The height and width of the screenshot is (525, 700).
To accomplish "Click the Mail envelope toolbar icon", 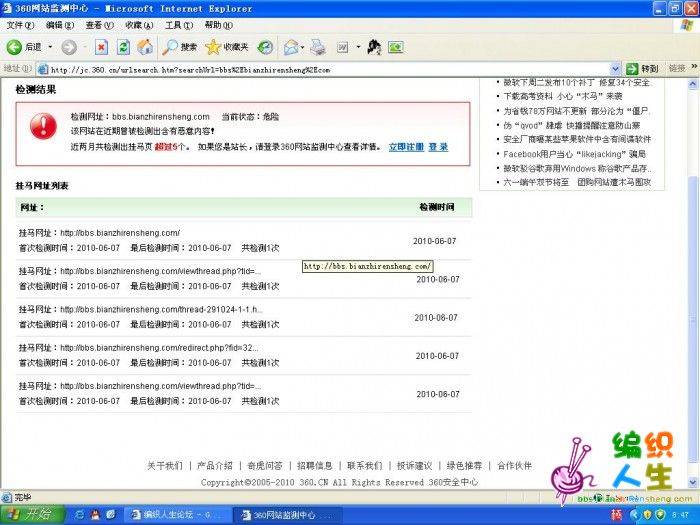I will click(x=291, y=47).
